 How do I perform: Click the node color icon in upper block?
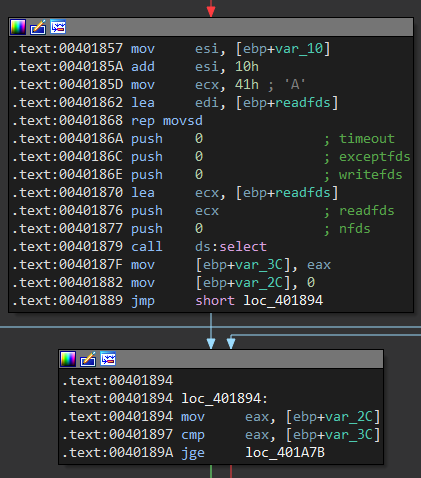[18, 27]
